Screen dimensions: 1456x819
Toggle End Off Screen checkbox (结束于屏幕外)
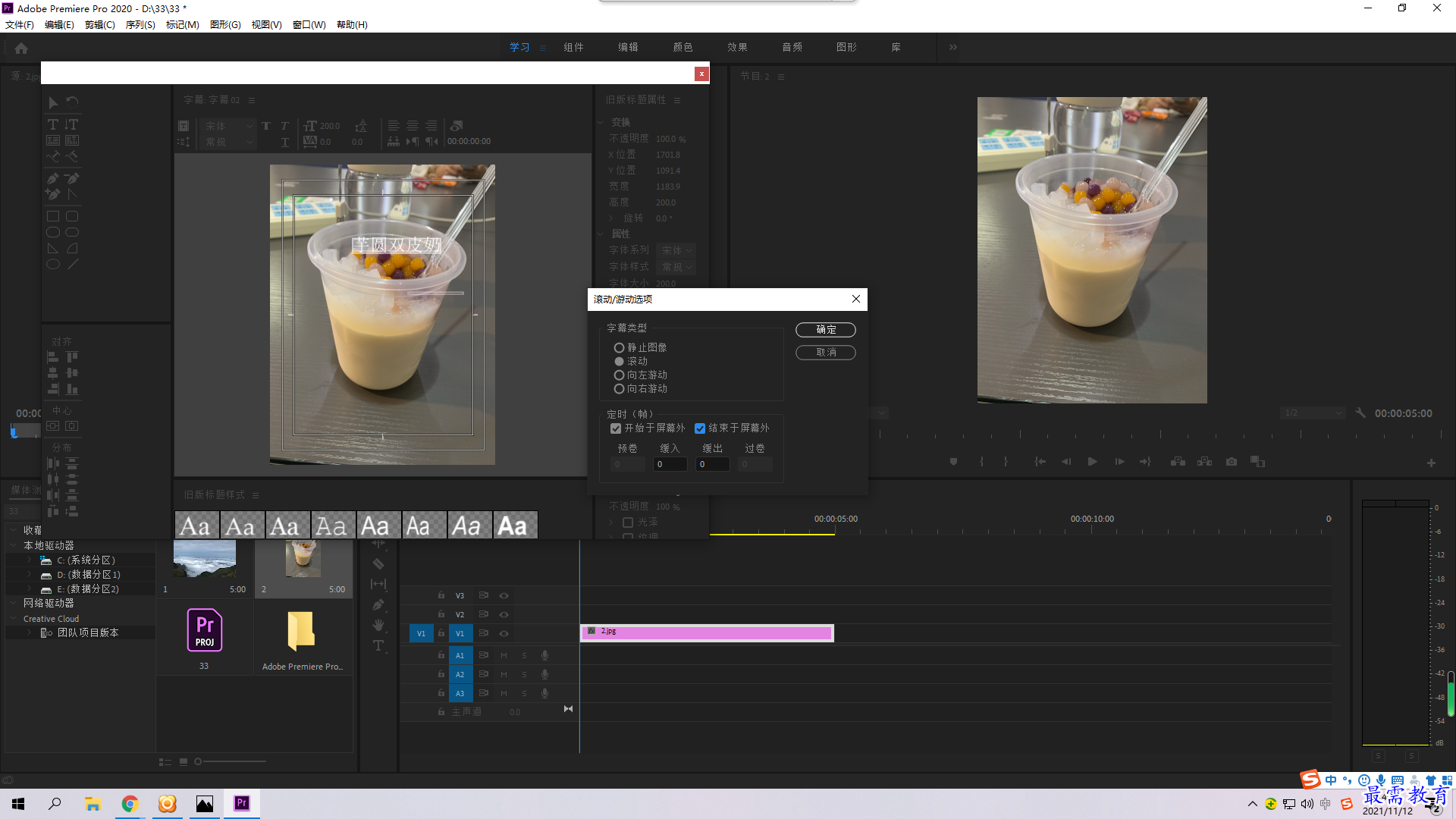click(700, 428)
